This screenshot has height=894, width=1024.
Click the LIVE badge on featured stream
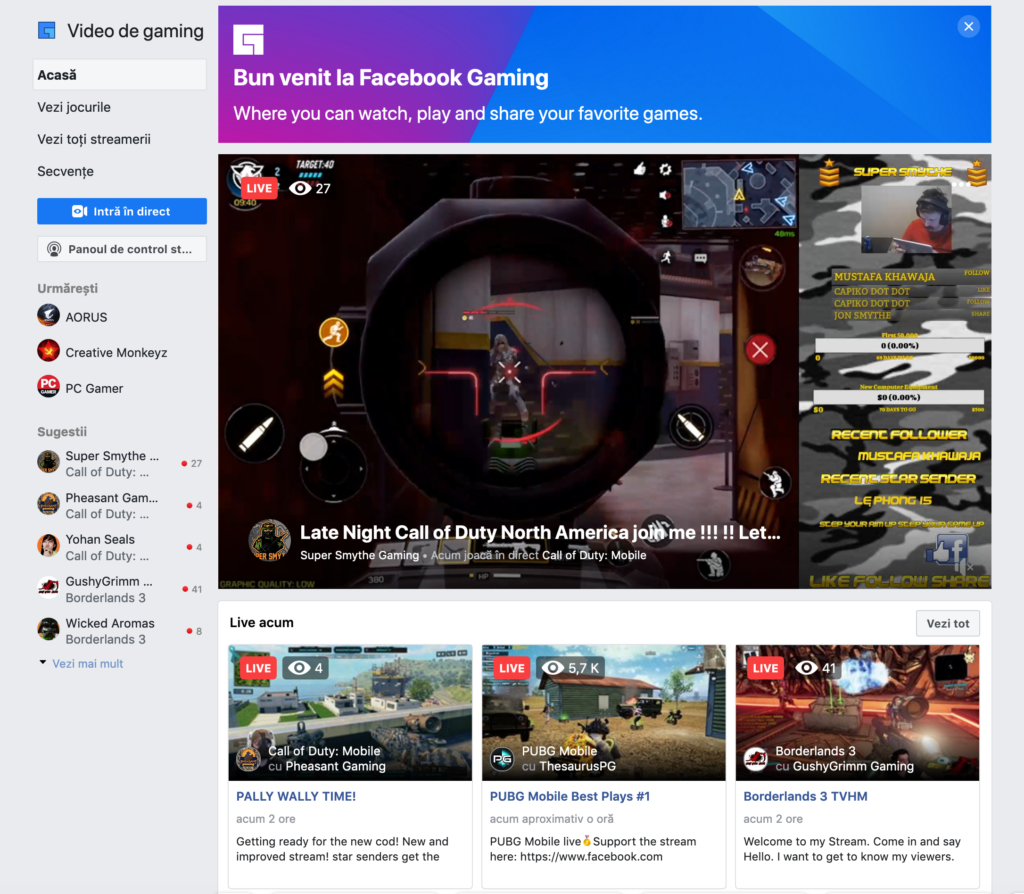click(259, 189)
